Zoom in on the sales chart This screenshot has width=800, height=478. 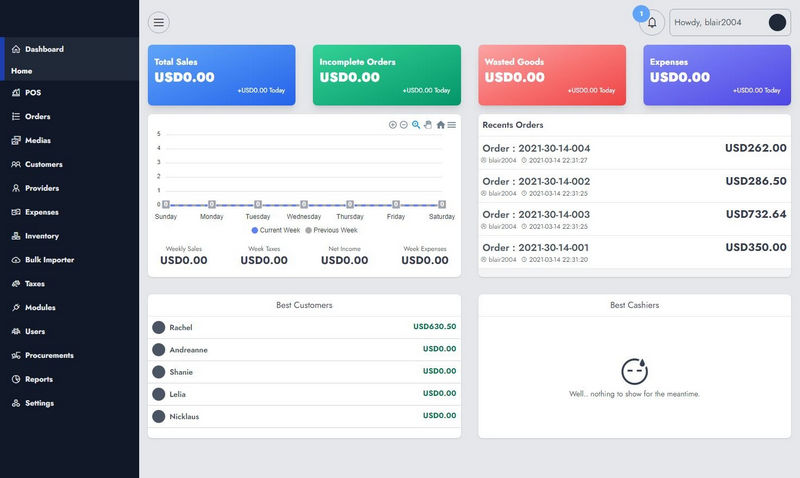tap(392, 125)
